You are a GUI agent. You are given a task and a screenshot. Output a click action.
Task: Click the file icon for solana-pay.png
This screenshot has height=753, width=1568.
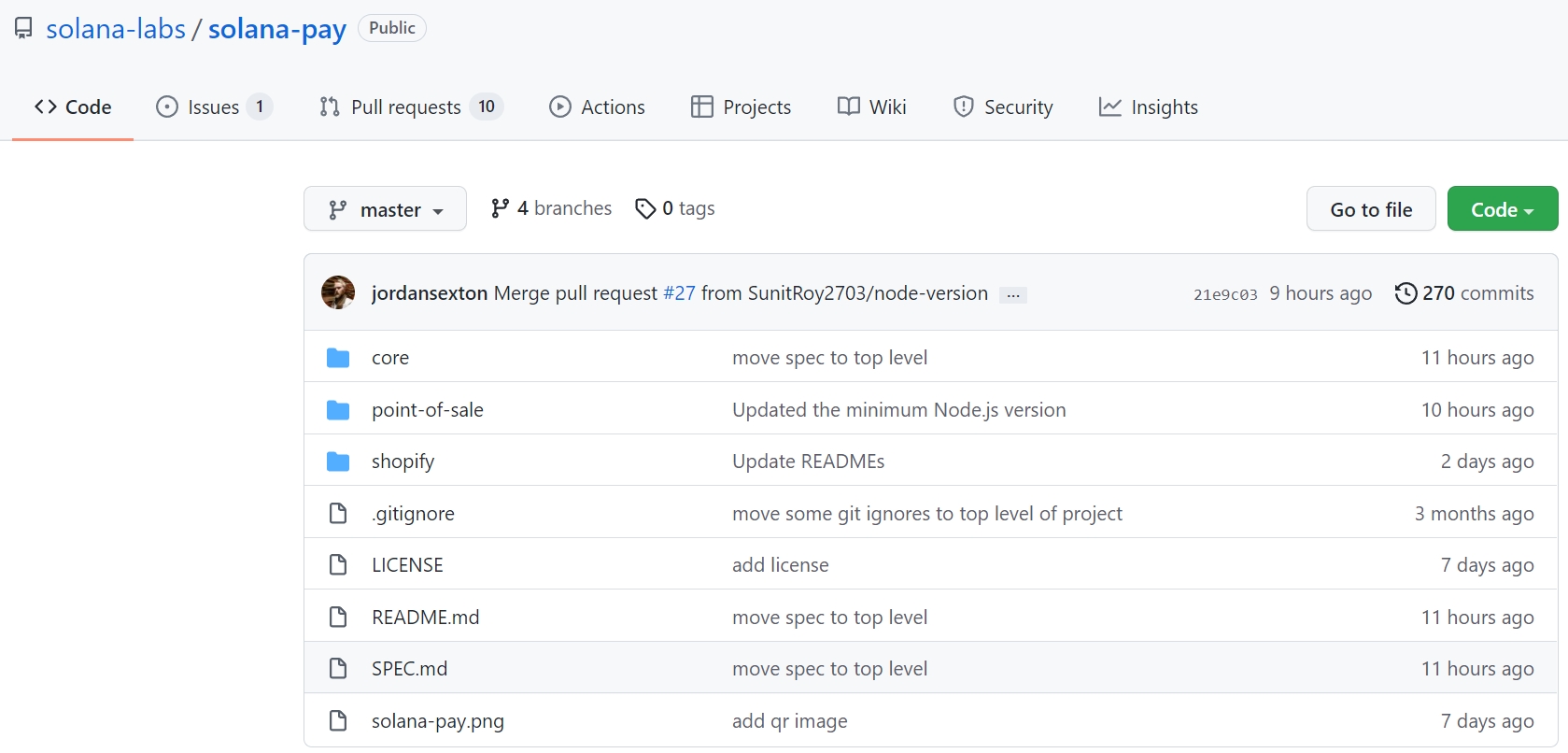tap(338, 720)
